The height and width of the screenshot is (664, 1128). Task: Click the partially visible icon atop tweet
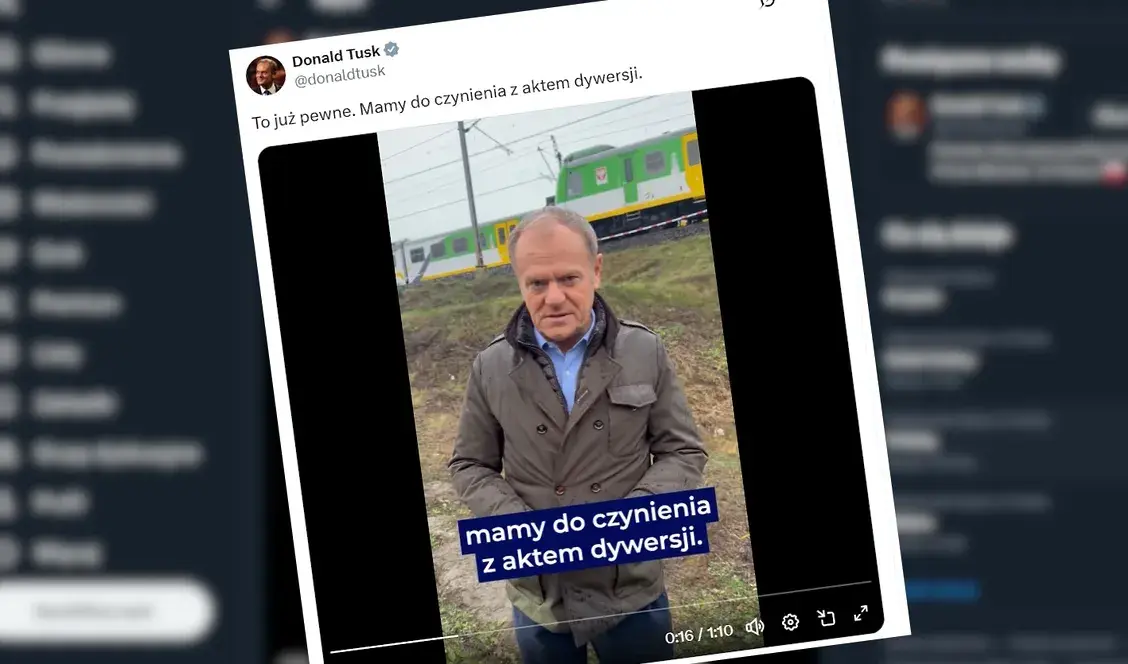coord(768,4)
